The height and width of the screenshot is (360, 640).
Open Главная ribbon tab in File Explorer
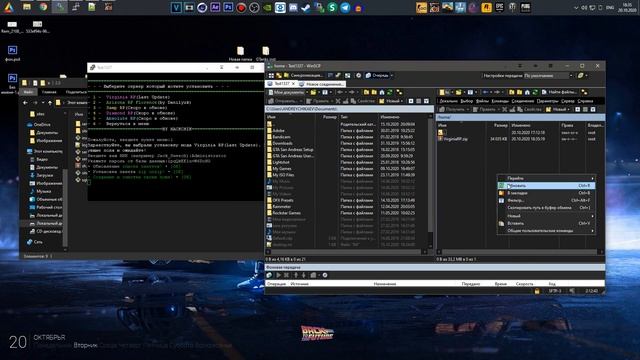pos(49,92)
